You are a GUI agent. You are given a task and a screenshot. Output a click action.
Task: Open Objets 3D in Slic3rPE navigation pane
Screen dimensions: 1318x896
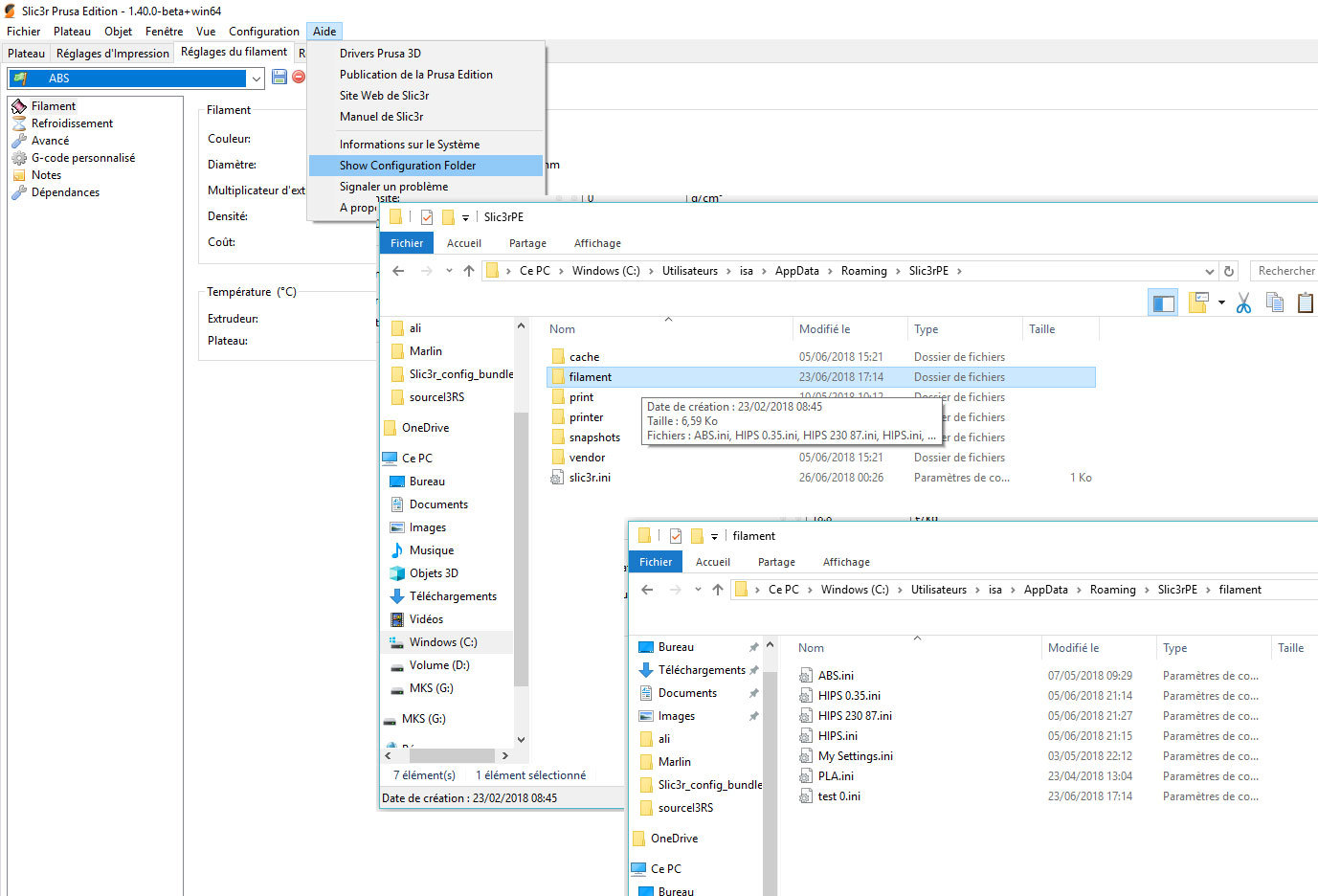click(x=434, y=573)
